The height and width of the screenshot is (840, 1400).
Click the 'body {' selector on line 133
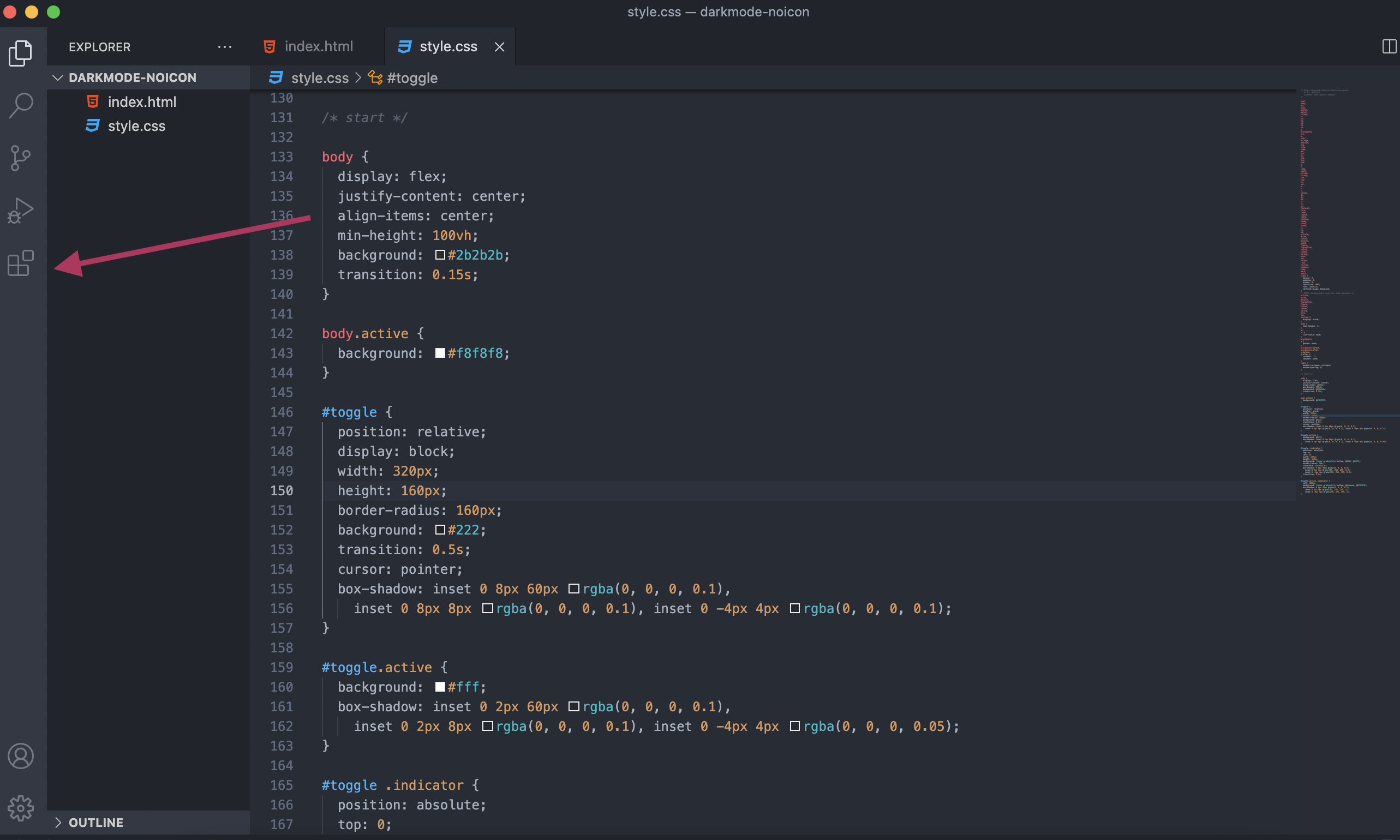pyautogui.click(x=345, y=157)
